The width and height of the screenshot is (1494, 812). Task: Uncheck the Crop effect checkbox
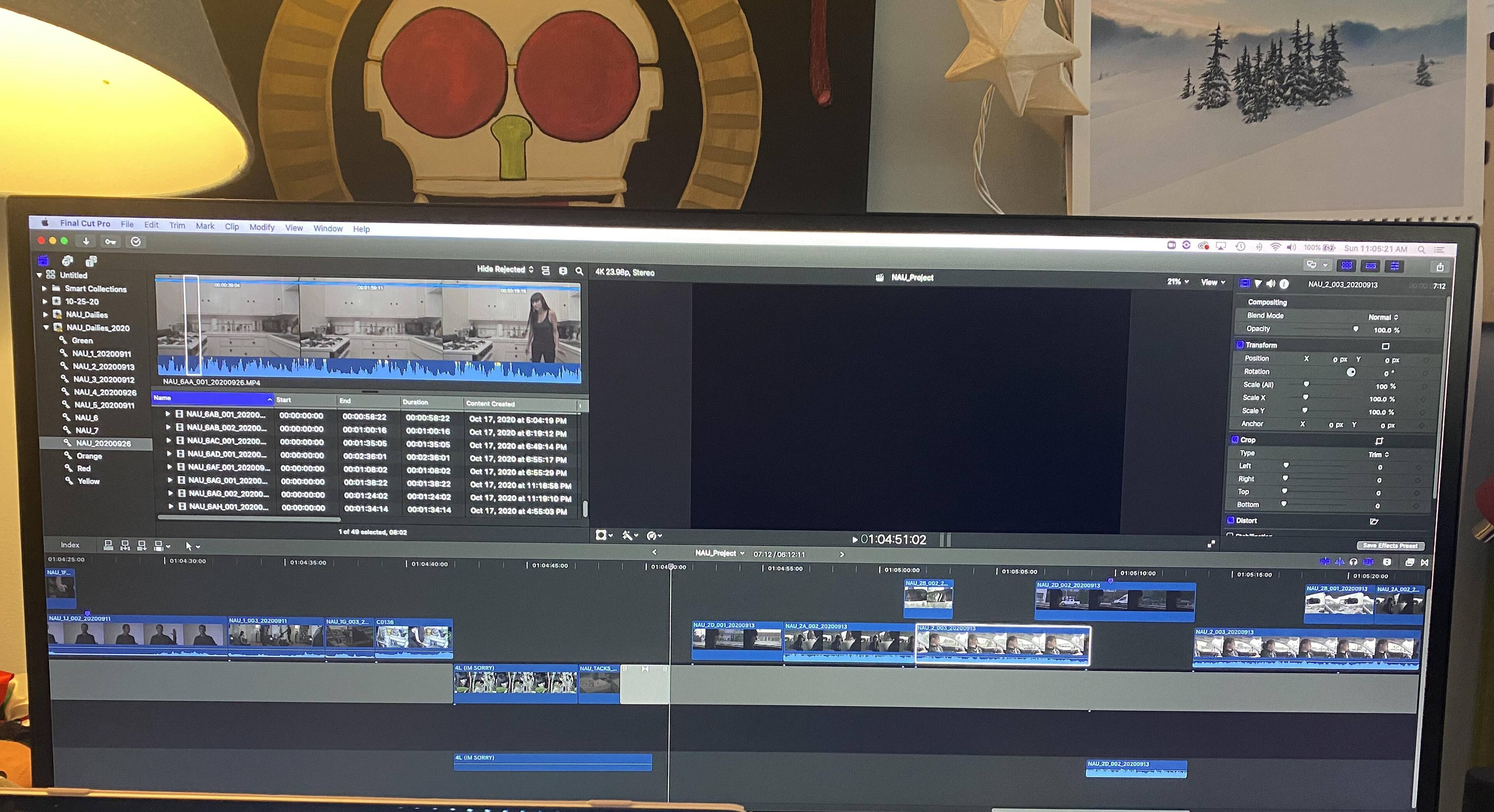pyautogui.click(x=1235, y=439)
